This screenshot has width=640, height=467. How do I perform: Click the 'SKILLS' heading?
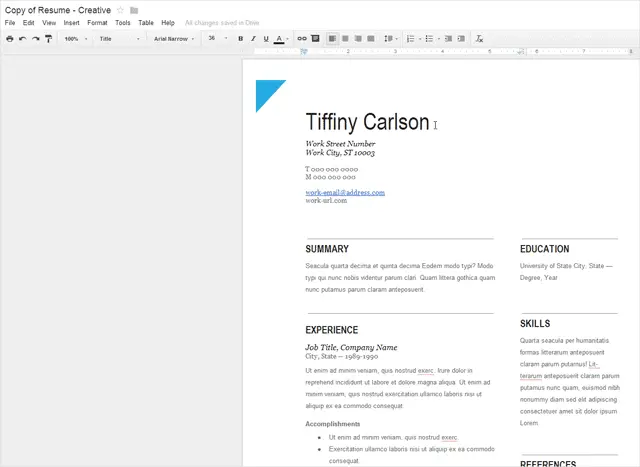click(x=535, y=323)
